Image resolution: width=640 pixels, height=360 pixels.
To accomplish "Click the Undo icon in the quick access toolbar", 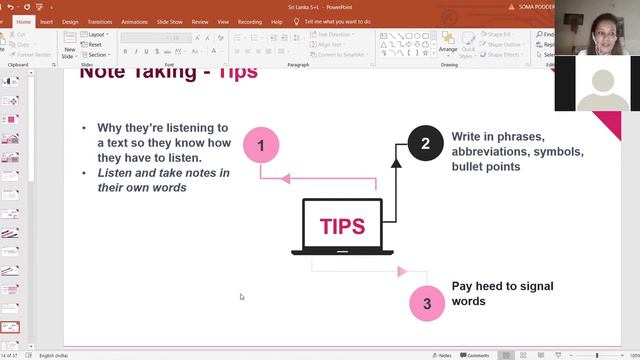I will click(x=11, y=7).
